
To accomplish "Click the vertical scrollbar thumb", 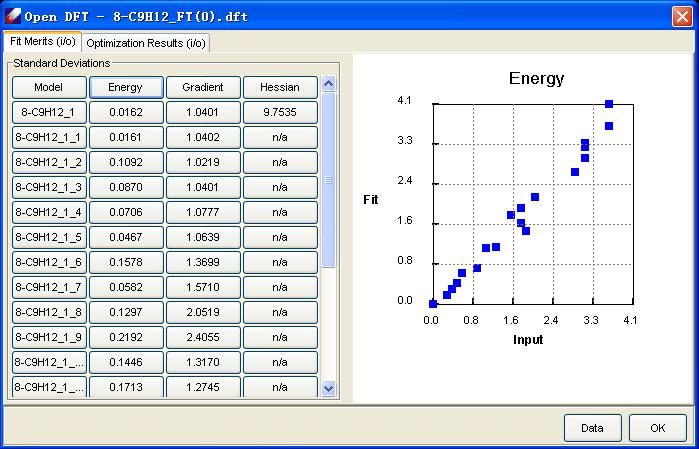I will pyautogui.click(x=328, y=180).
